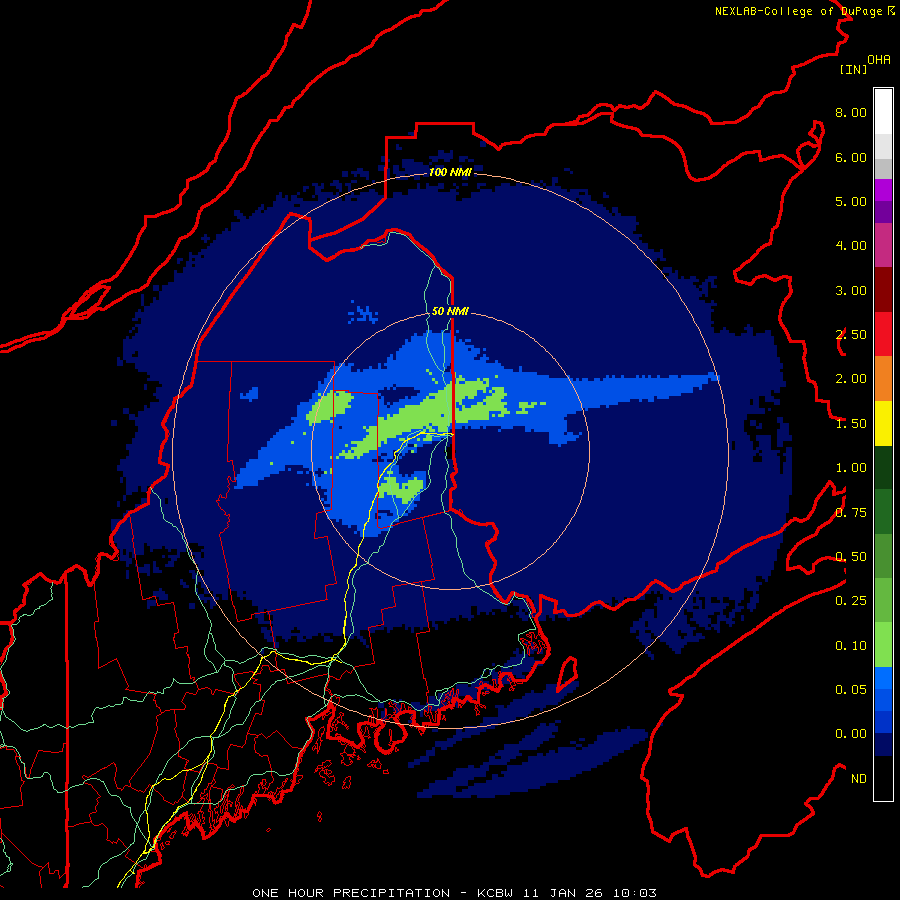Click the 8.00 legend value

point(851,112)
